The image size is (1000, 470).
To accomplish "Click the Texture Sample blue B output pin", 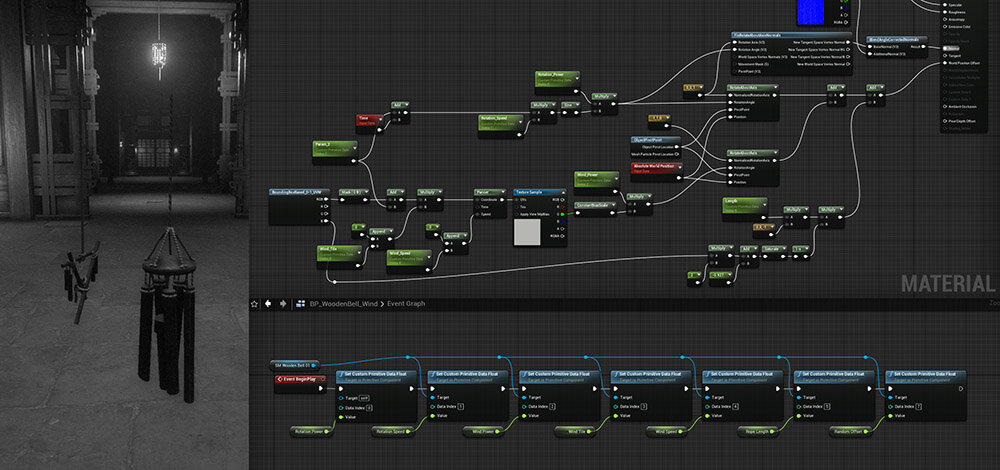I will click(x=562, y=221).
